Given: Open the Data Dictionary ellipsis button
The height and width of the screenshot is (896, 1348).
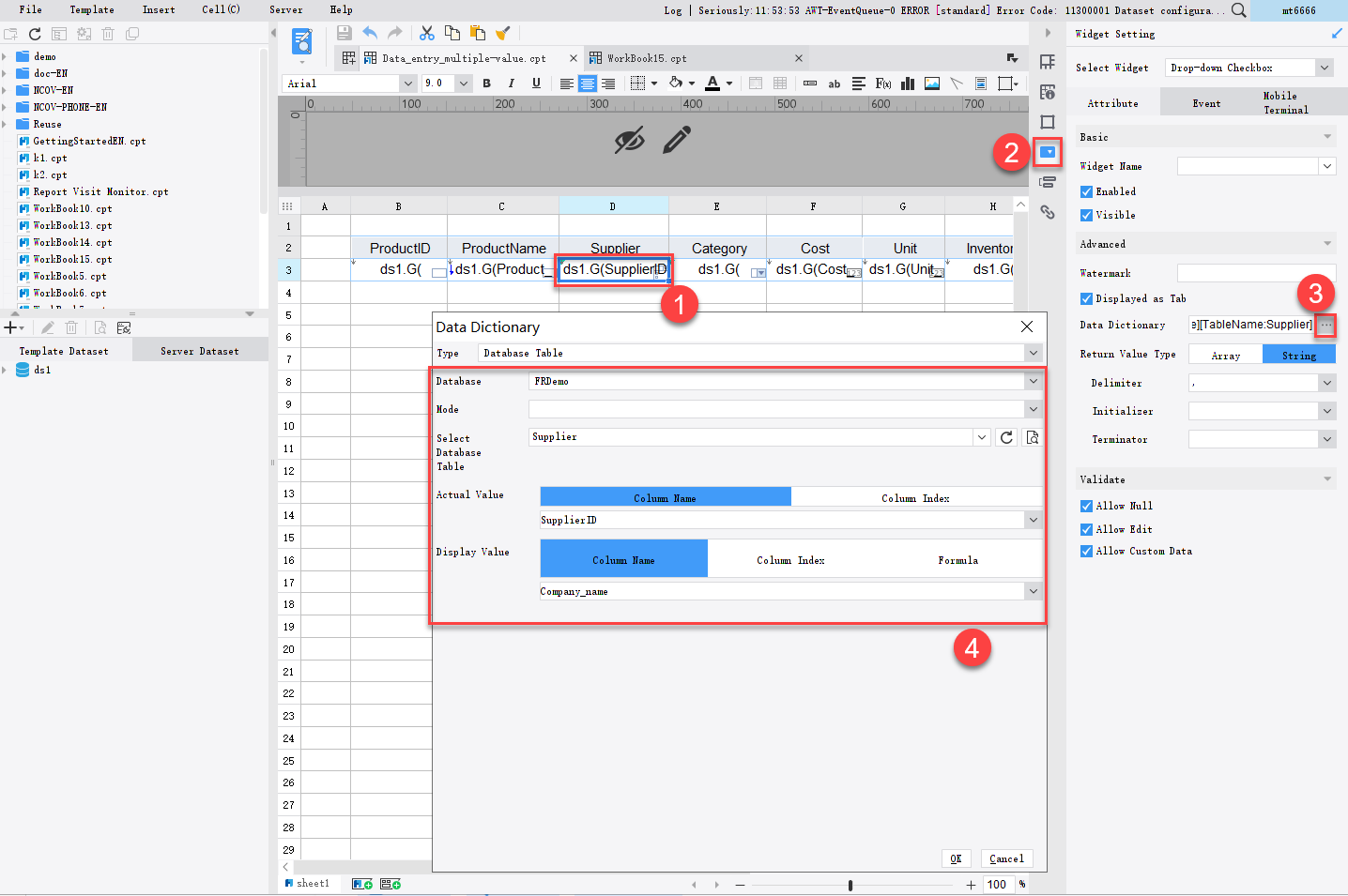Looking at the screenshot, I should click(x=1325, y=325).
